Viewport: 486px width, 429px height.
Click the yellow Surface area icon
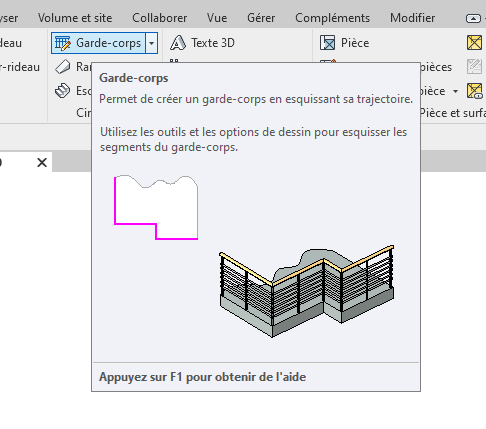pyautogui.click(x=474, y=43)
